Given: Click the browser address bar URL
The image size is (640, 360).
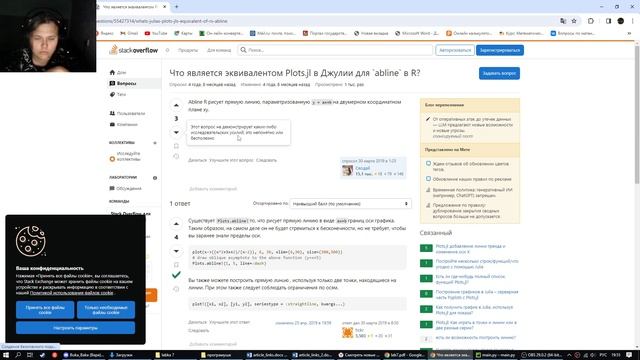Looking at the screenshot, I should [x=162, y=21].
